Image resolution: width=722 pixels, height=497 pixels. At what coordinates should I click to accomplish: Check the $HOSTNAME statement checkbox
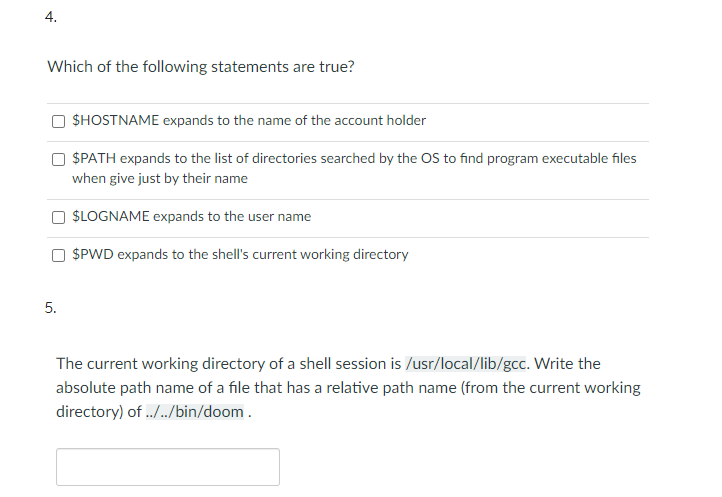(x=61, y=121)
